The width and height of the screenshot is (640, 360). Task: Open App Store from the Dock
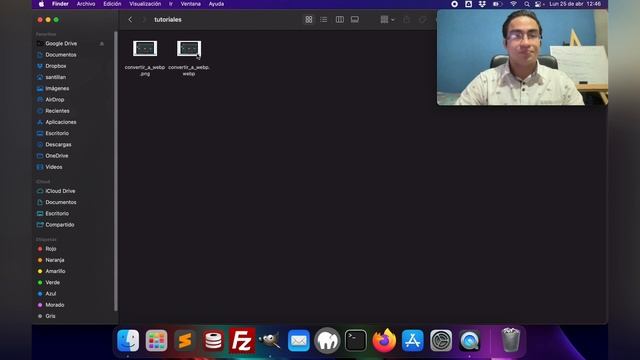pos(413,340)
